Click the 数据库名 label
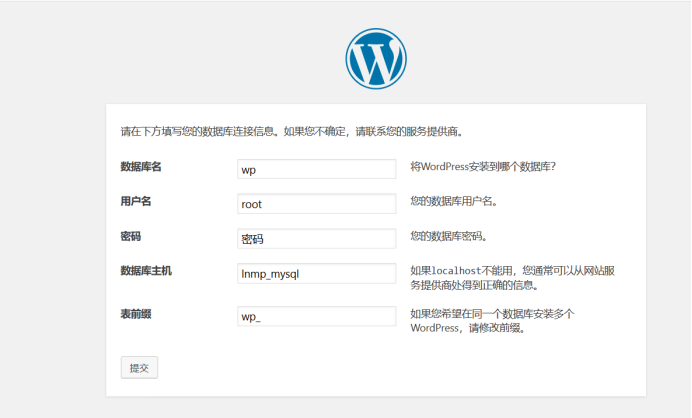Image resolution: width=692 pixels, height=418 pixels. point(141,167)
